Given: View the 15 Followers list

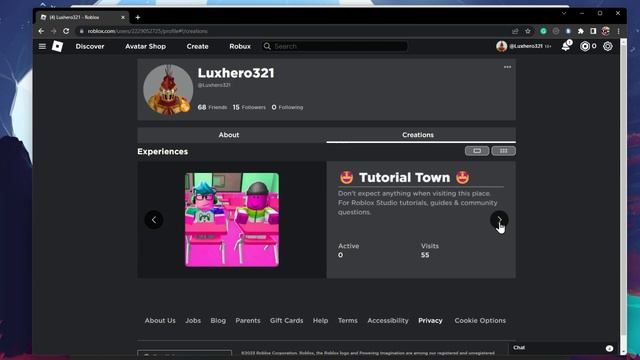Looking at the screenshot, I should (249, 107).
